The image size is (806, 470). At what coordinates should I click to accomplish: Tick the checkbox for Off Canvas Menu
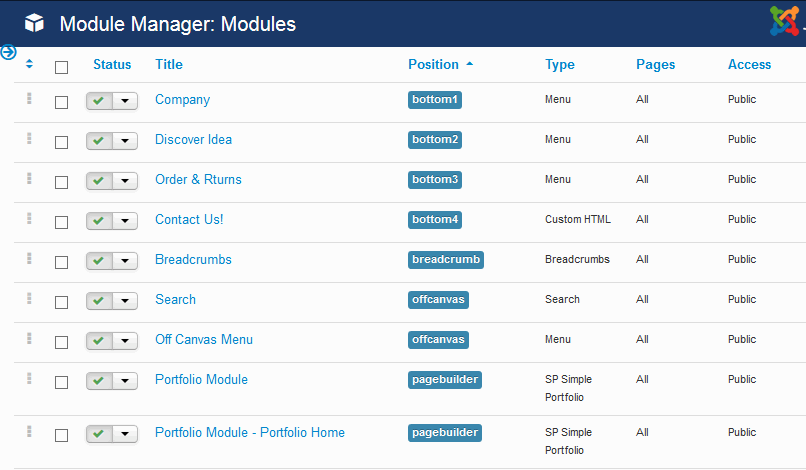point(62,342)
